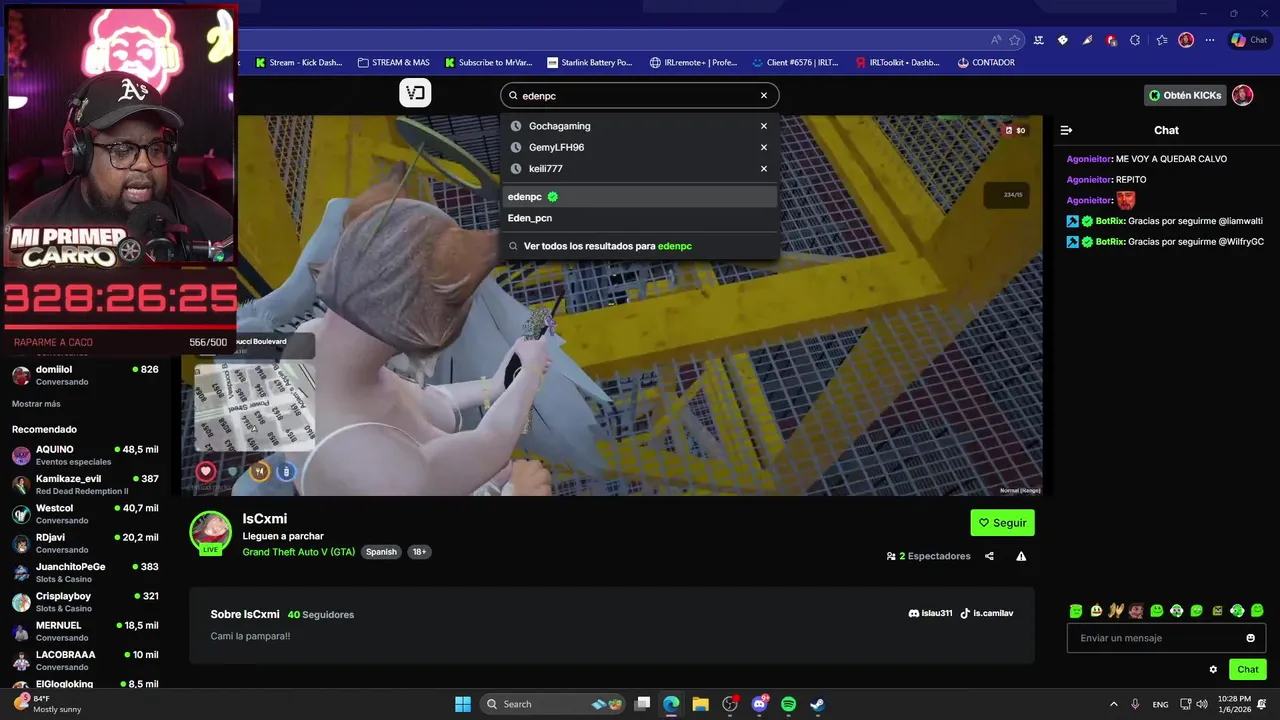Open Westcol recommended channel

[x=85, y=514]
